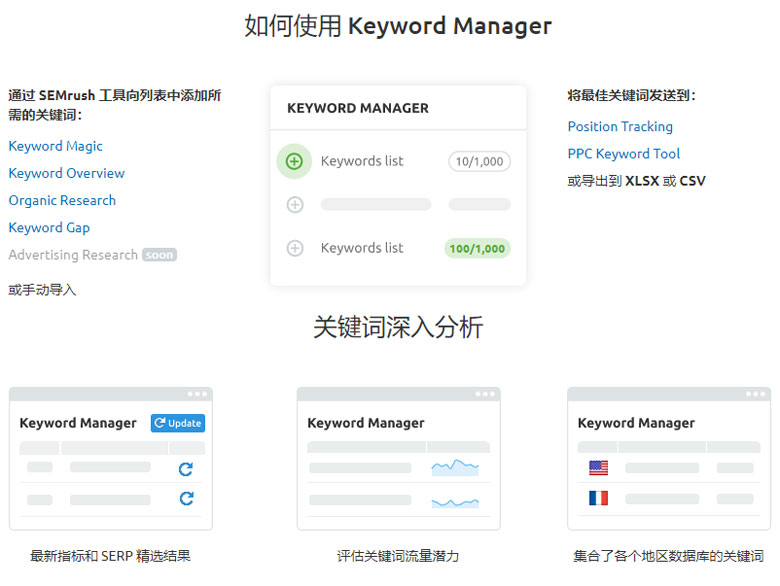The width and height of the screenshot is (780, 586).
Task: Open the PPC Keyword Tool link
Action: click(624, 154)
